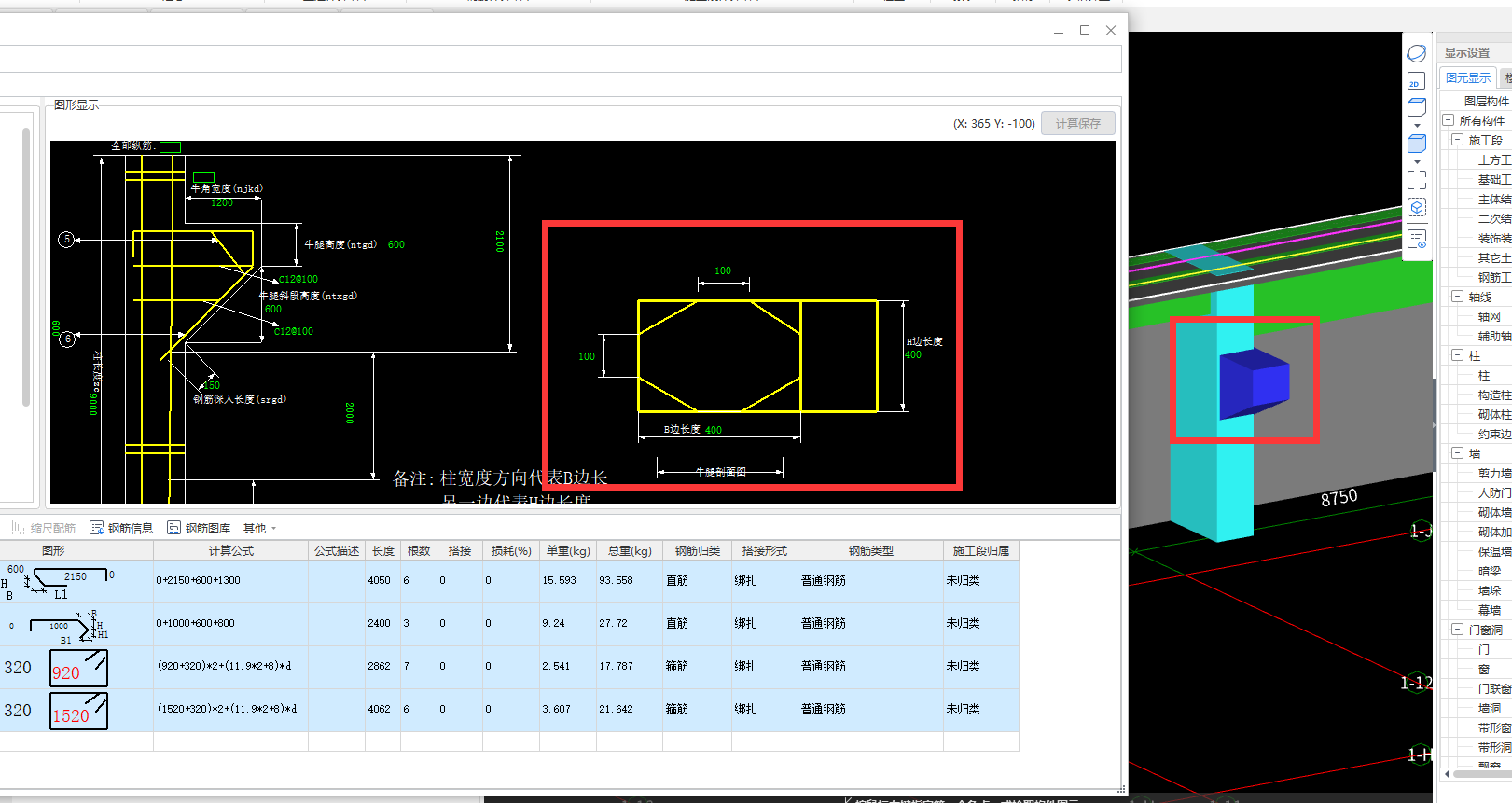Click the shaded blue cube icon

coord(1417,144)
